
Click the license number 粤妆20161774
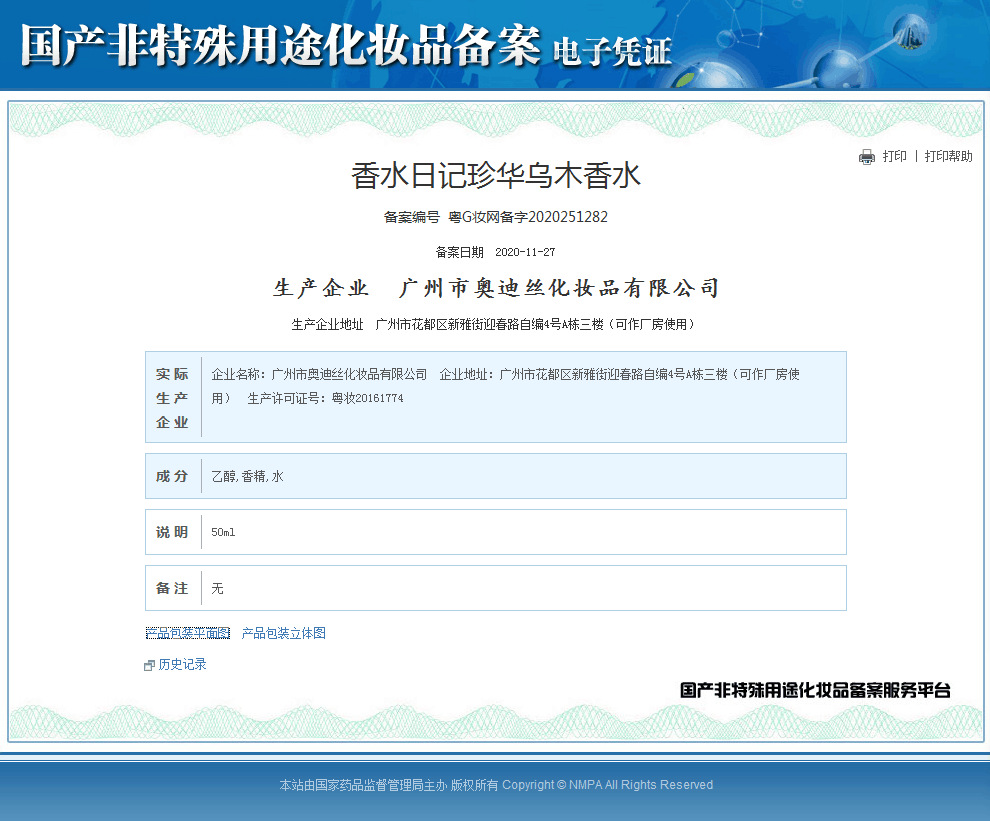(x=367, y=398)
